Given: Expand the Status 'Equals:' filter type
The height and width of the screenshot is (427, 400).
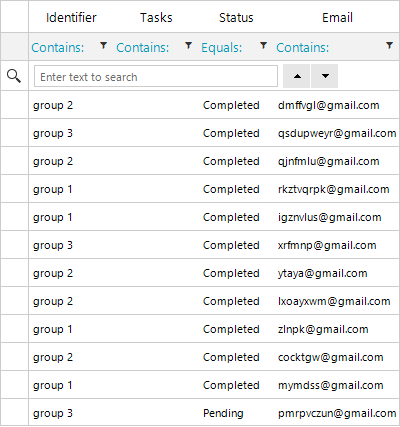Looking at the screenshot, I should (221, 47).
